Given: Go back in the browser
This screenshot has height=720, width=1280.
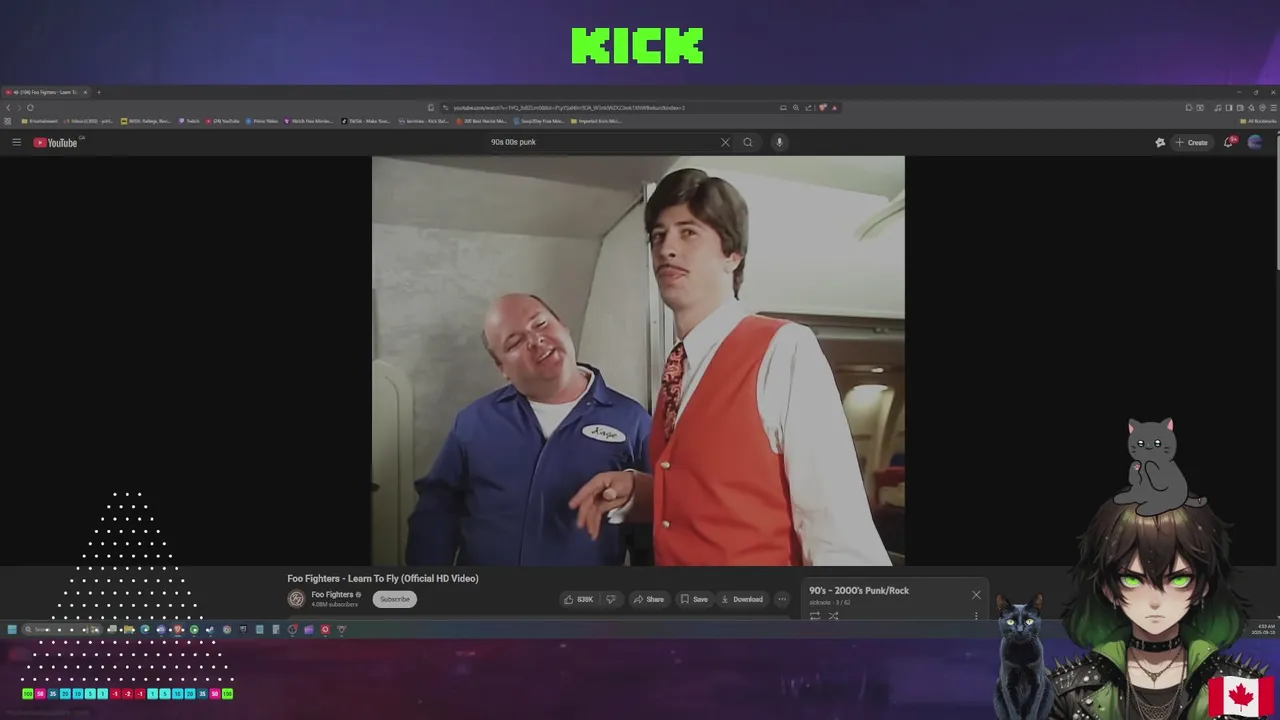Looking at the screenshot, I should [x=8, y=108].
